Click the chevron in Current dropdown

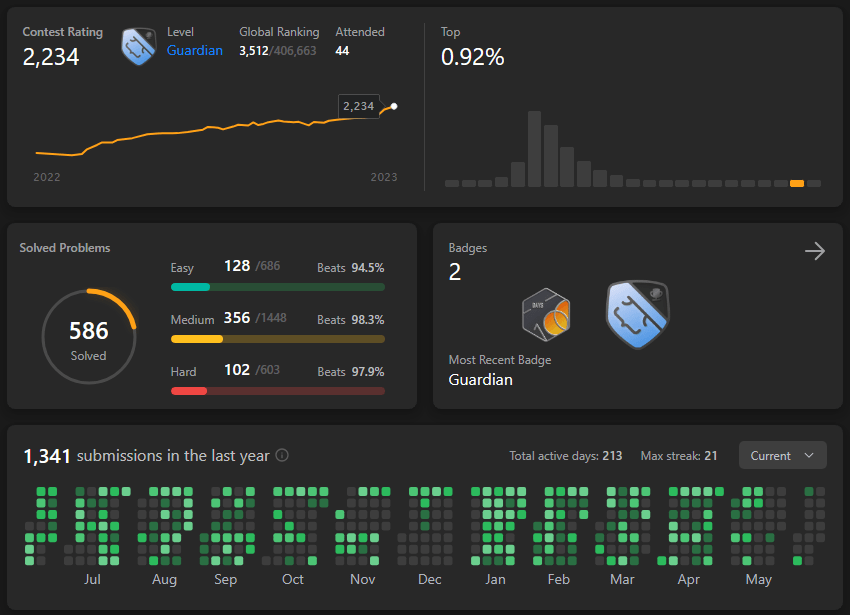(x=809, y=456)
